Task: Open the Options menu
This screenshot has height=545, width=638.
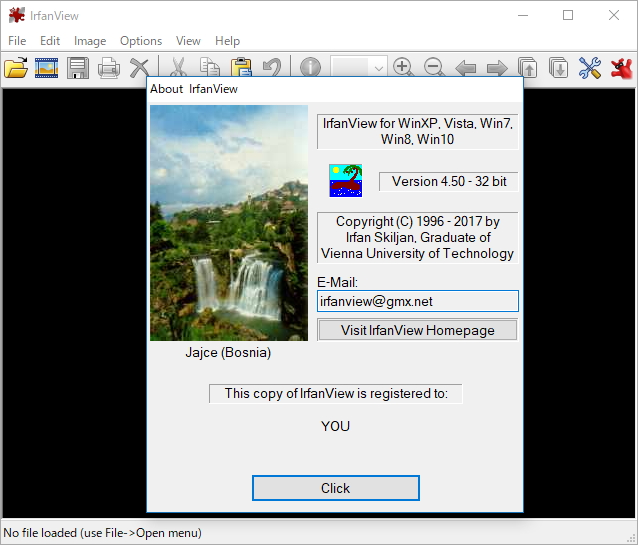Action: (x=141, y=41)
